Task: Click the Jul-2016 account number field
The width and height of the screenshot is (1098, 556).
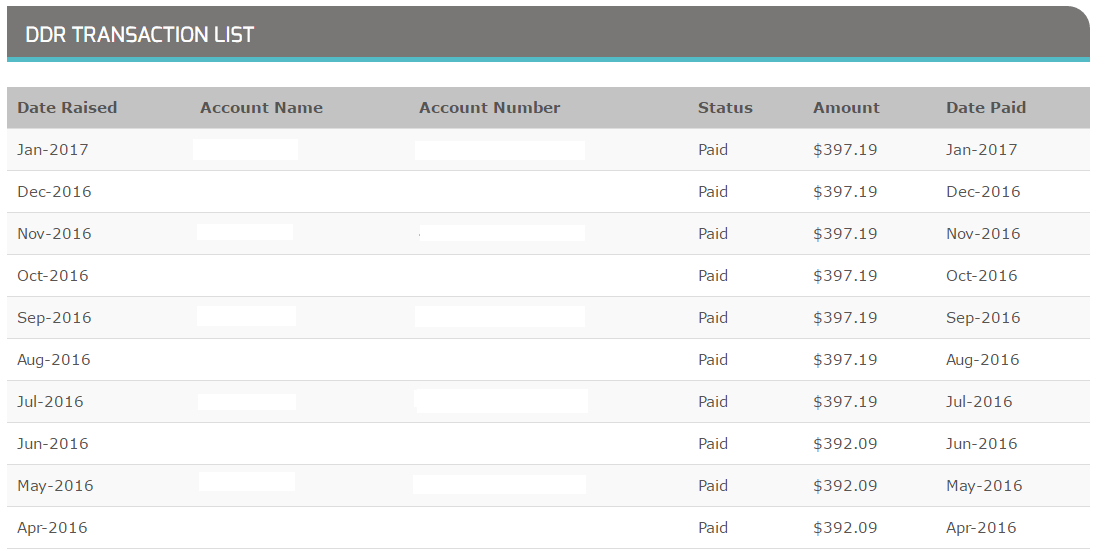Action: pyautogui.click(x=501, y=401)
